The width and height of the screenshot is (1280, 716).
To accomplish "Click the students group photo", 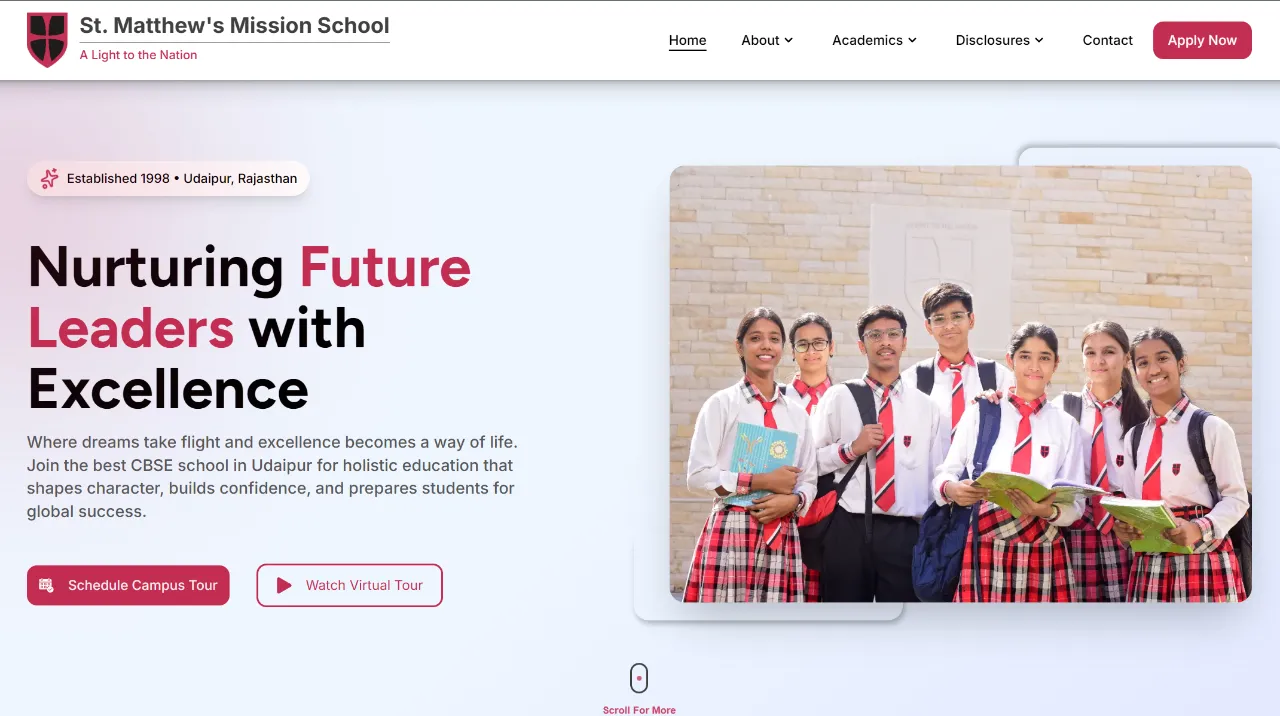I will 961,384.
